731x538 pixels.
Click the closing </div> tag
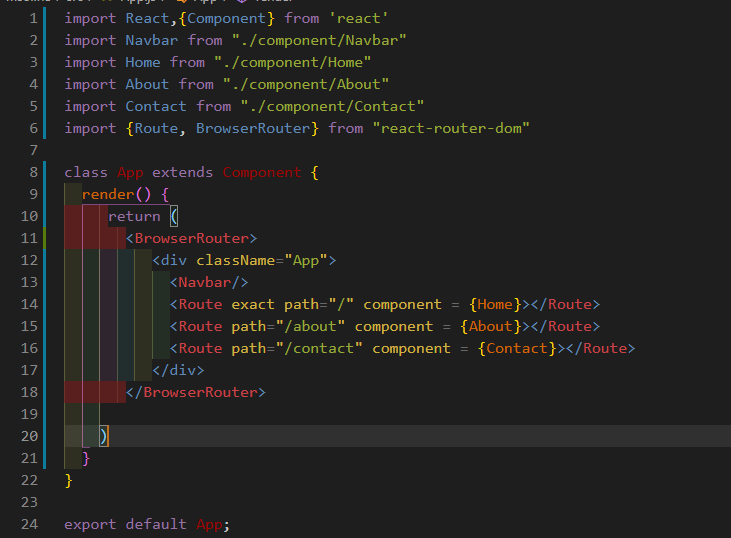pos(178,370)
